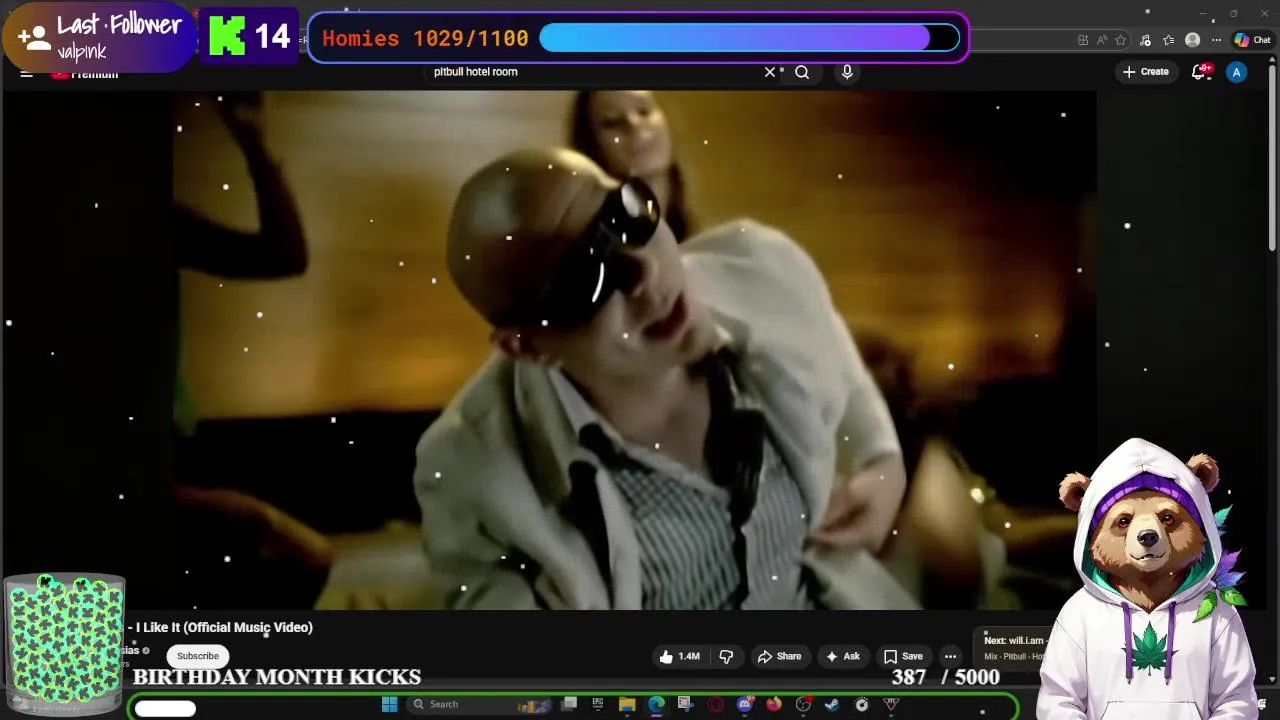Open Discord from the taskbar
Image resolution: width=1280 pixels, height=720 pixels.
coord(745,704)
